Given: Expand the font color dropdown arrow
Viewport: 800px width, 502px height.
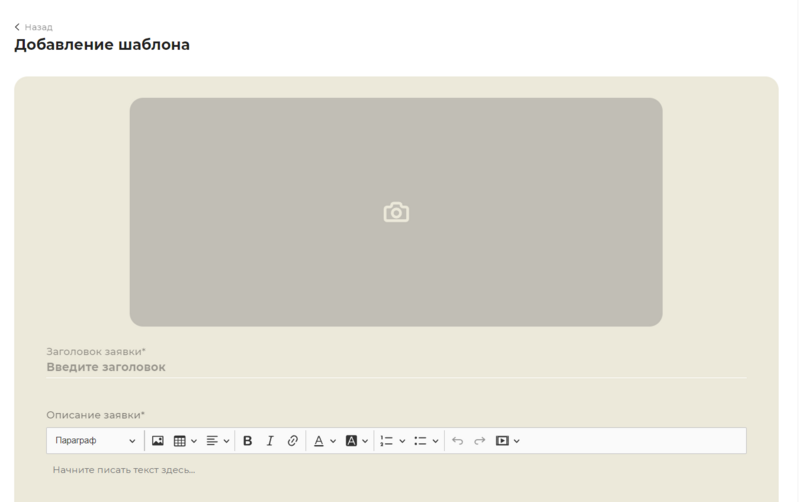Looking at the screenshot, I should tap(333, 441).
